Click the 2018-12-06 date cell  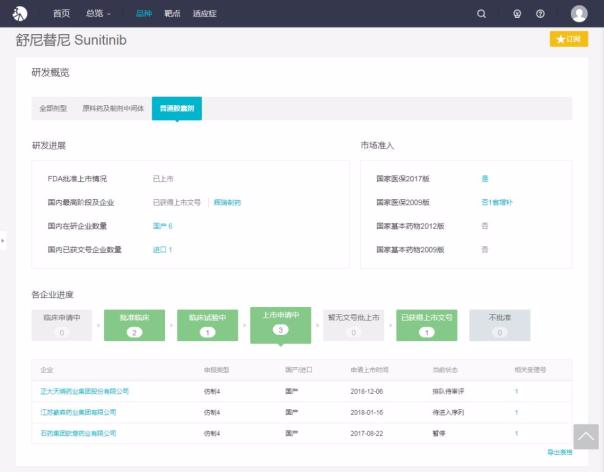[x=367, y=391]
